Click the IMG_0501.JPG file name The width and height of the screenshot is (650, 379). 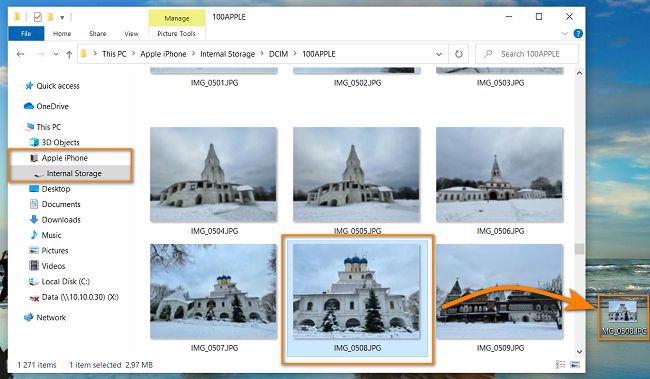pos(214,83)
